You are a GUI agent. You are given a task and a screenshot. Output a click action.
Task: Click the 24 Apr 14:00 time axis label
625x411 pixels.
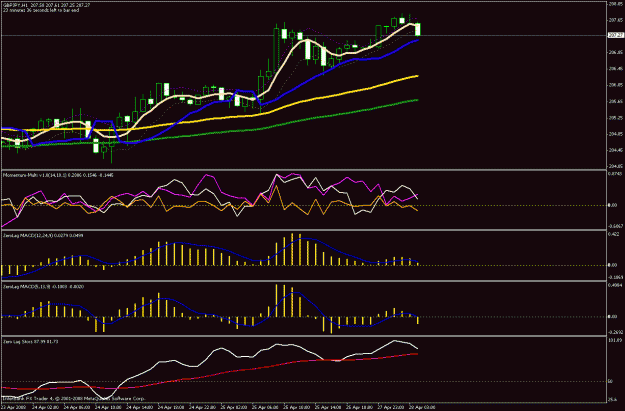140,408
